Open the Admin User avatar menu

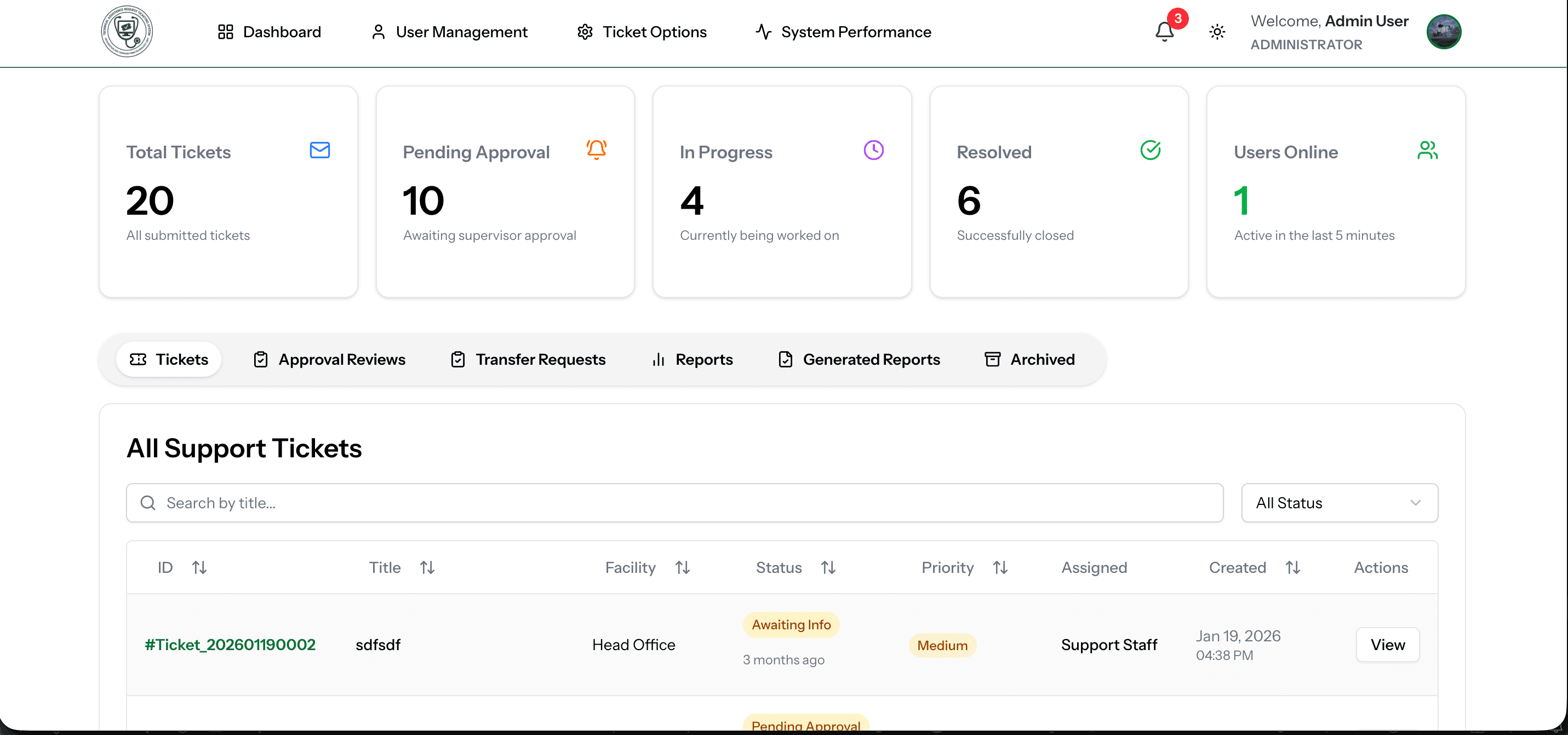tap(1444, 32)
